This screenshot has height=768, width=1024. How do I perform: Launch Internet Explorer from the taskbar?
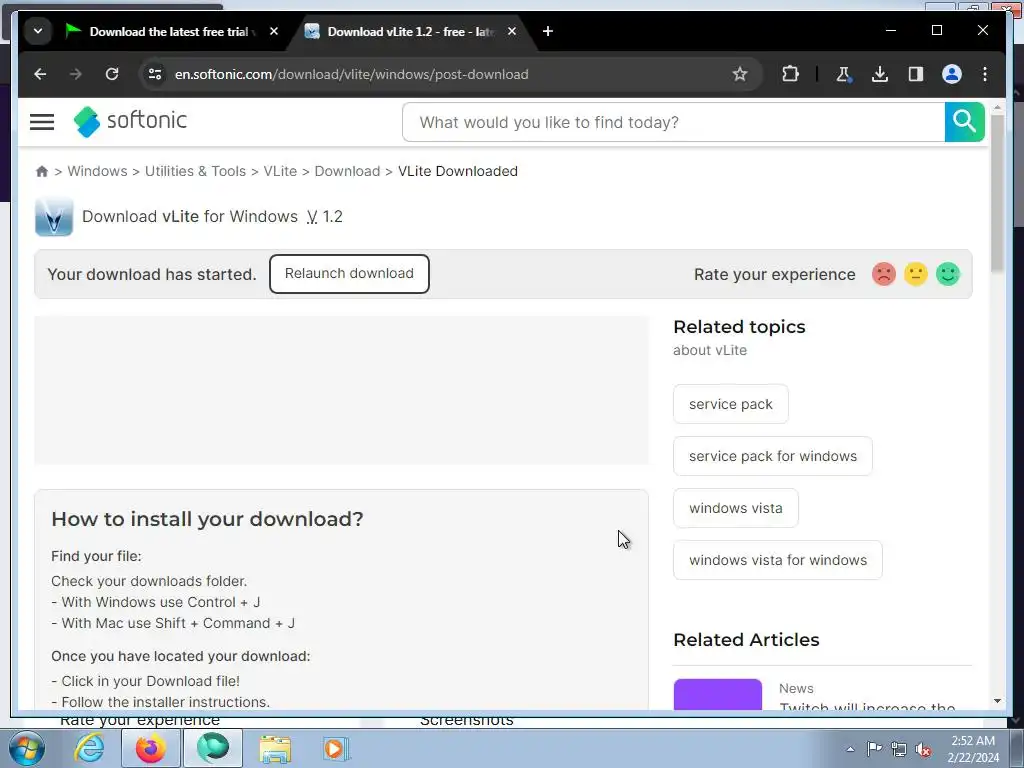click(x=89, y=748)
